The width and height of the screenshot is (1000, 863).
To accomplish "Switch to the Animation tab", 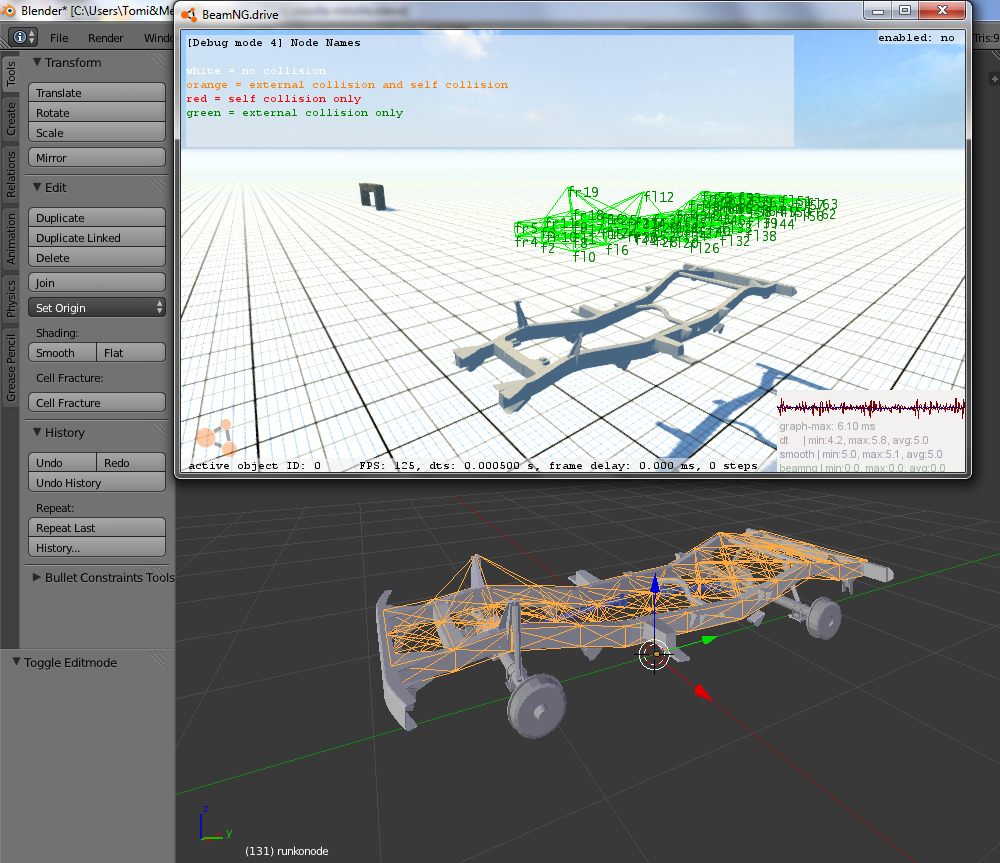I will pos(10,238).
